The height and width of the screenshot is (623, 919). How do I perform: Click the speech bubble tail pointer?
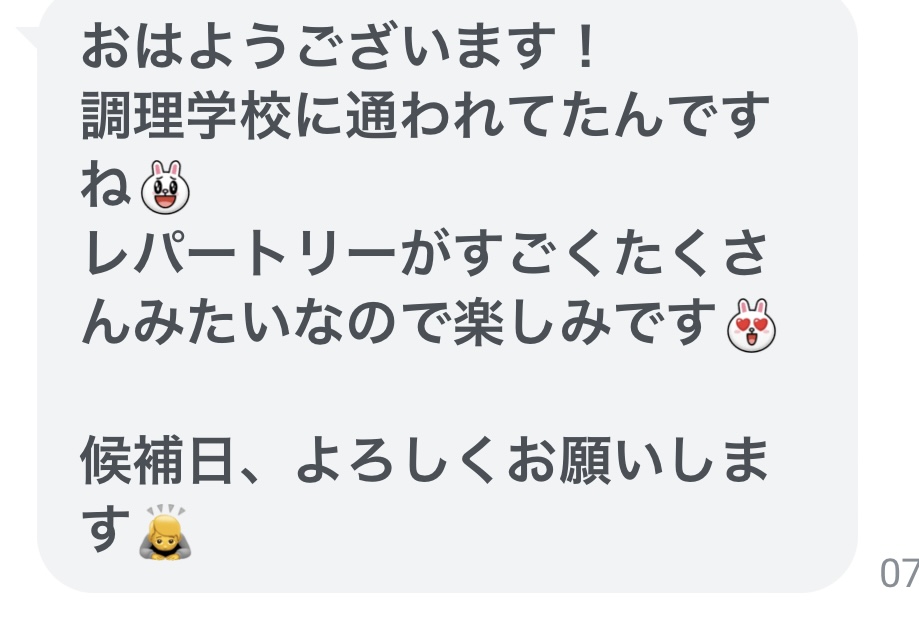[28, 38]
